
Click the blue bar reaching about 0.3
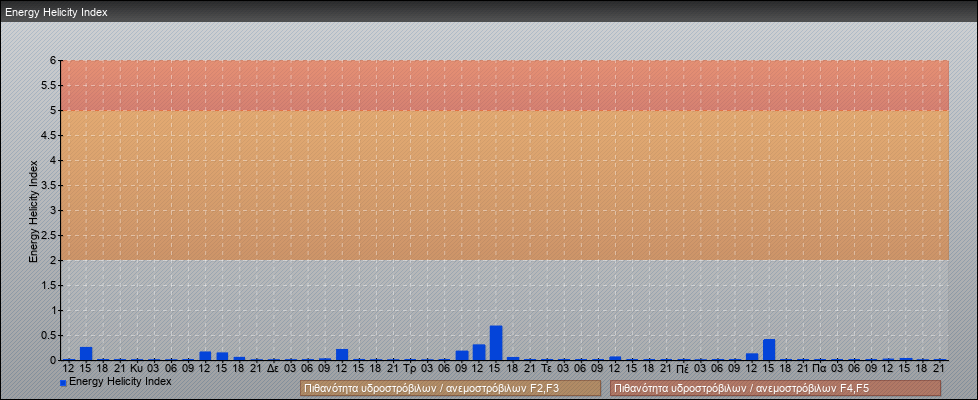479,352
